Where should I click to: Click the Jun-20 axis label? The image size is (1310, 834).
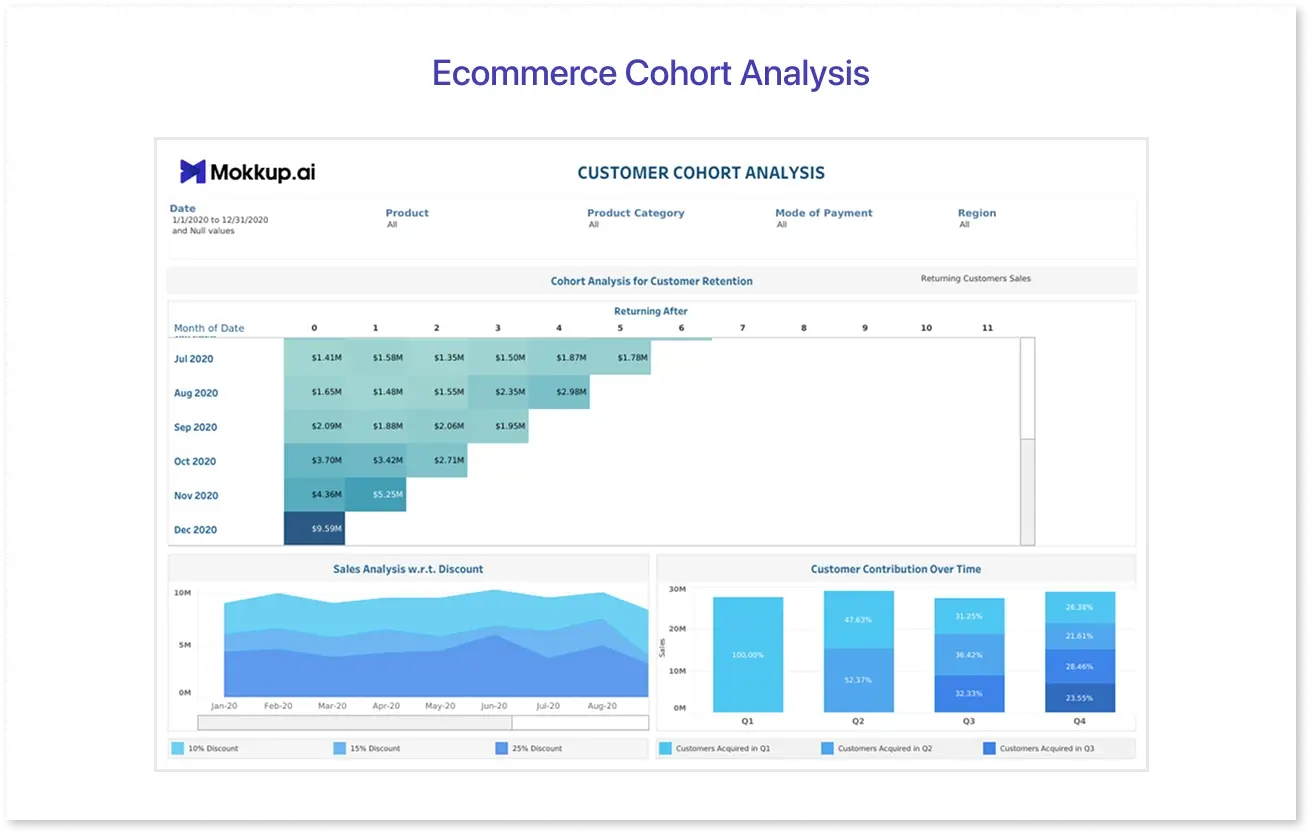tap(494, 706)
